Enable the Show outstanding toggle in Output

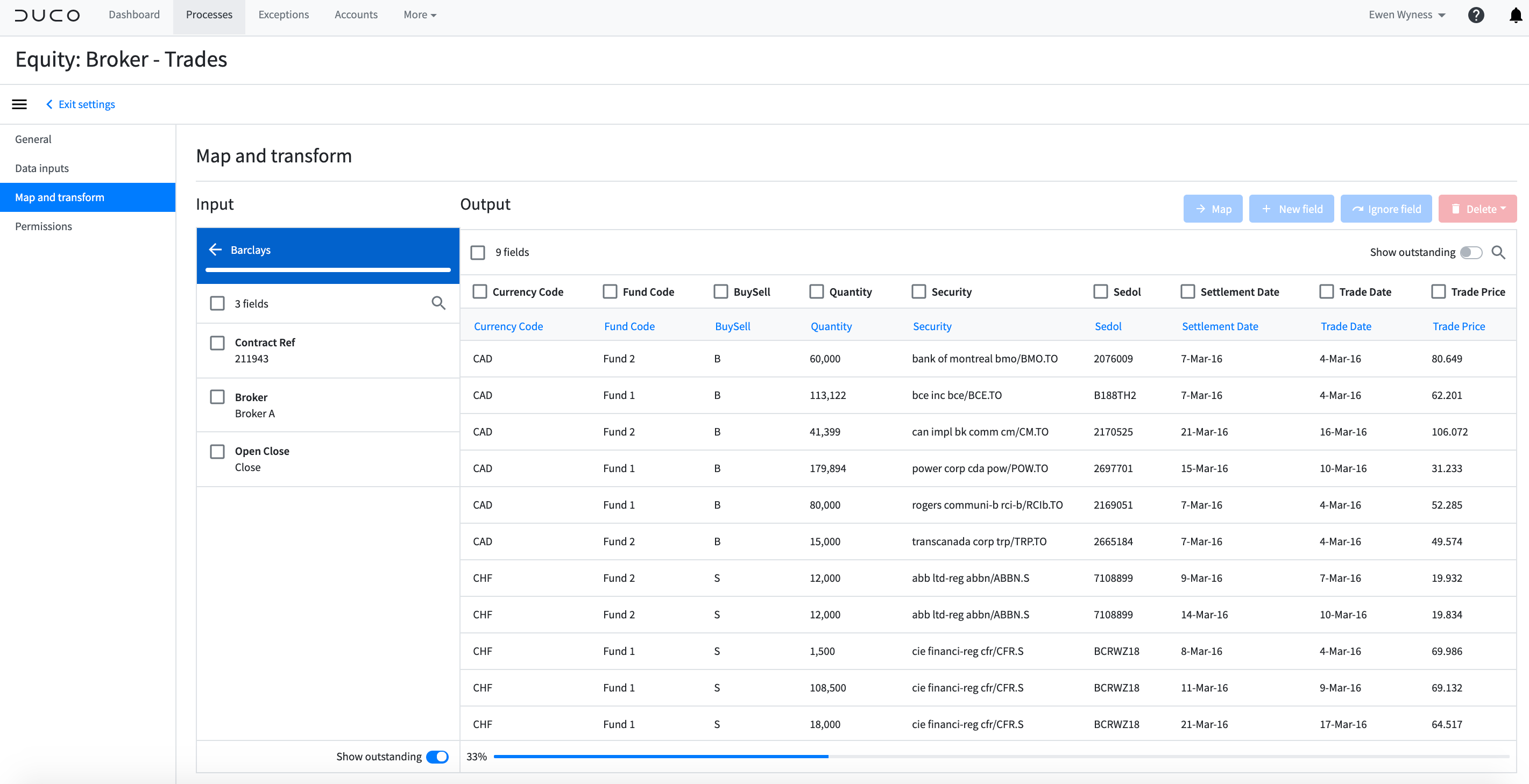pyautogui.click(x=1470, y=252)
